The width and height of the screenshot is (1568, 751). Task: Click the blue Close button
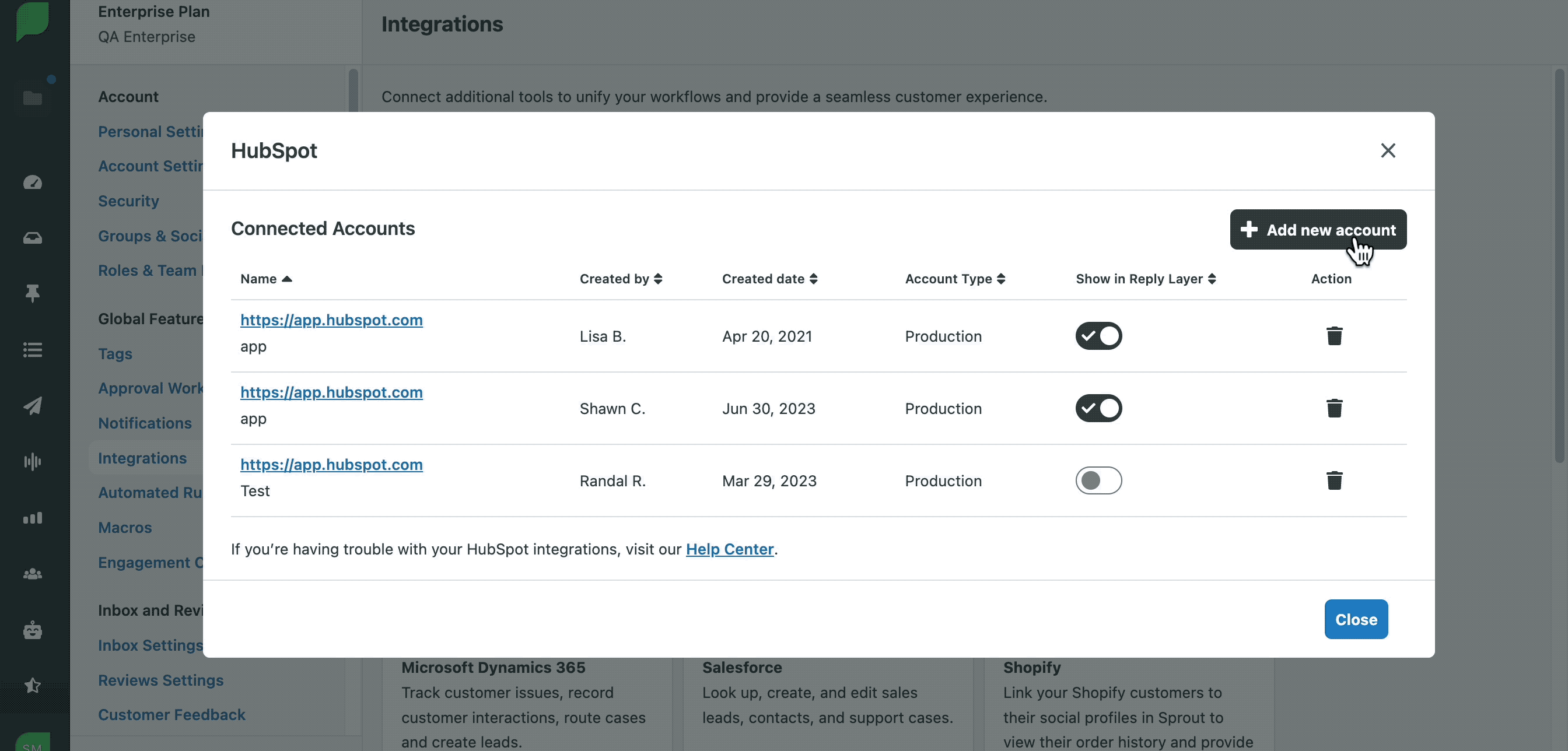click(x=1356, y=619)
